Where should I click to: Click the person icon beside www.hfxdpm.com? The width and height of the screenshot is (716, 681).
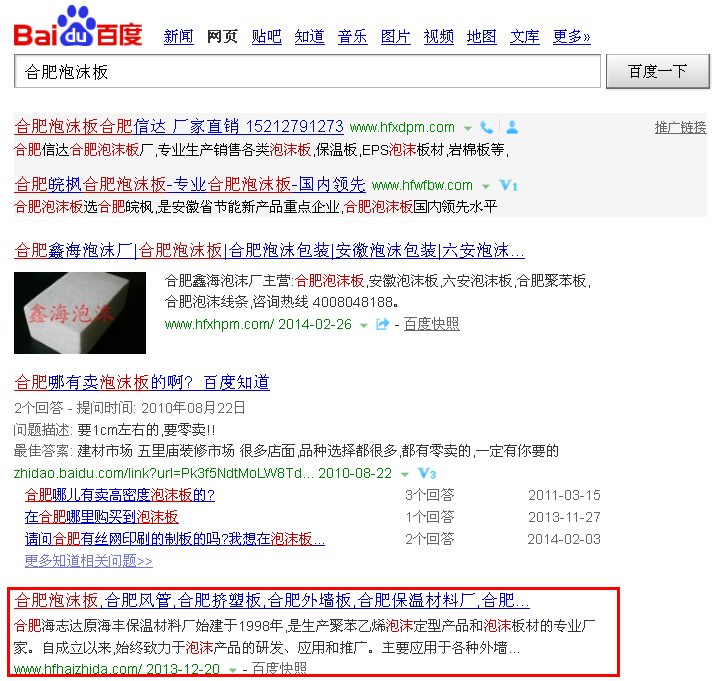point(512,127)
